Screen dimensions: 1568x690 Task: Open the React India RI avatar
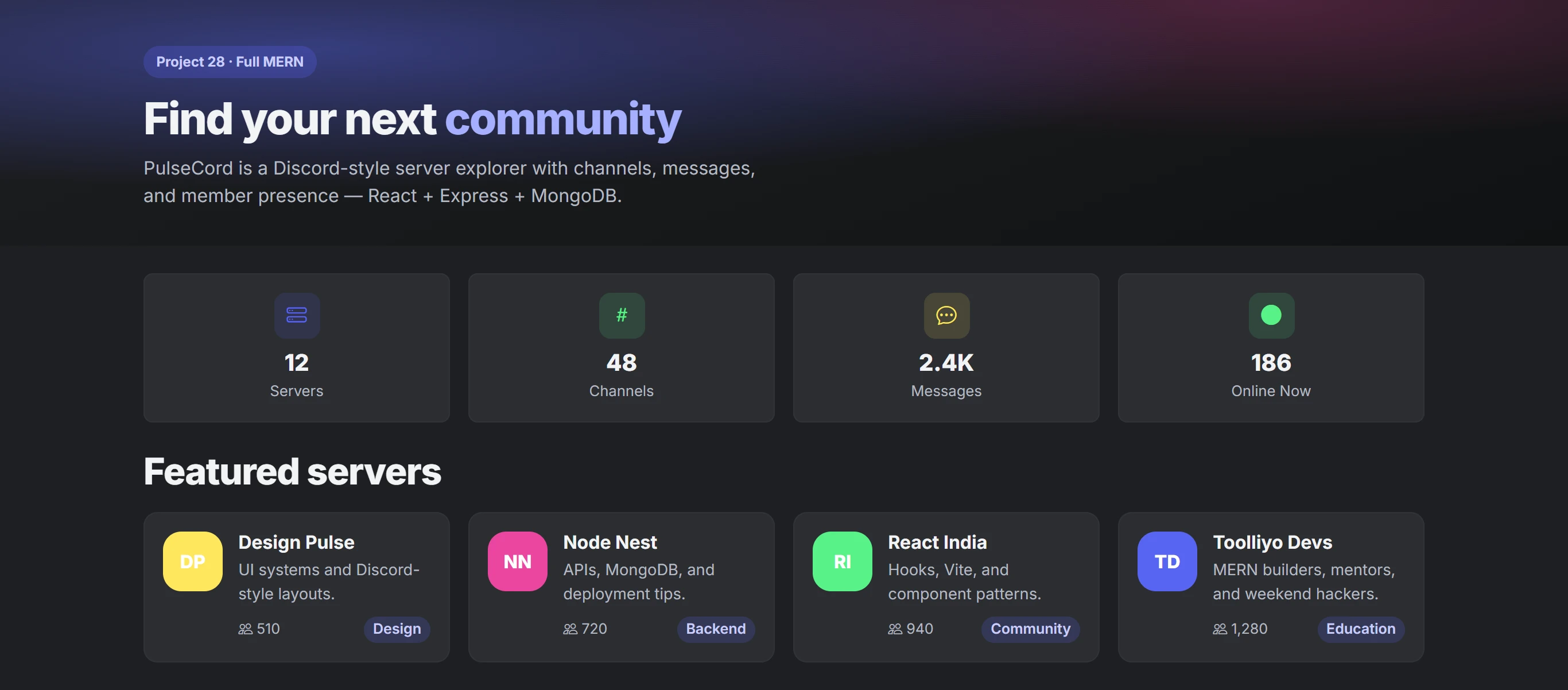pos(843,561)
